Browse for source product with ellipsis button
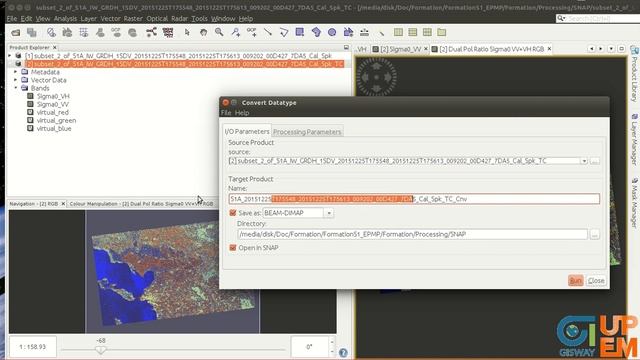 pyautogui.click(x=595, y=161)
